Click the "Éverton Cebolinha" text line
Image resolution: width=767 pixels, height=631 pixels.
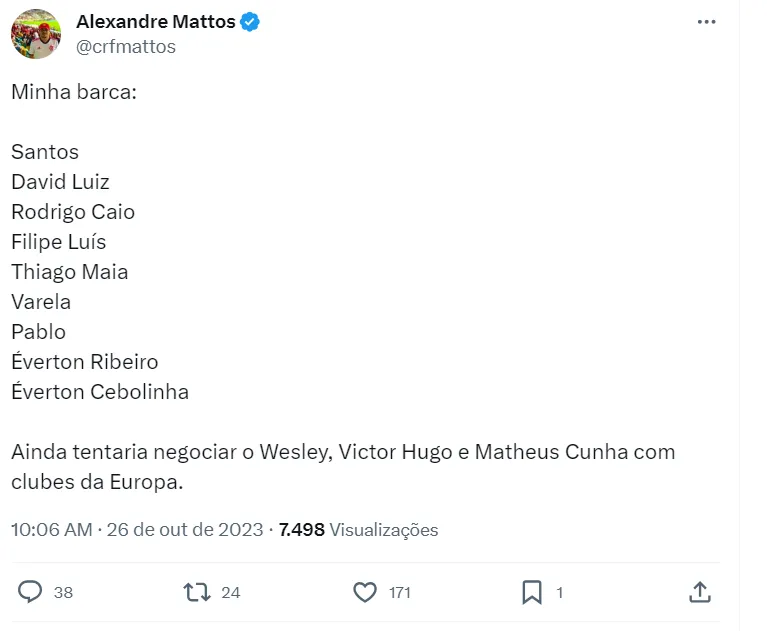(x=100, y=392)
